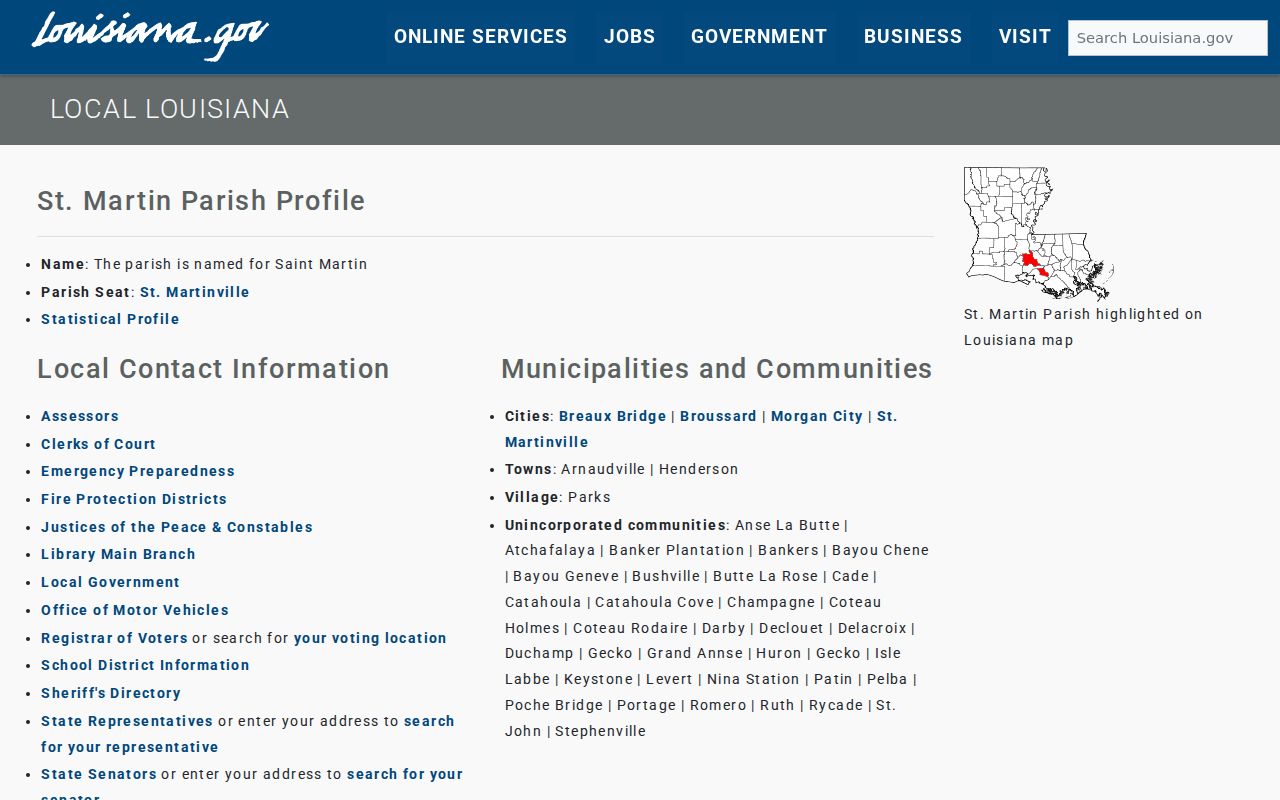Click the Louisiana parish map image
1280x800 pixels.
coord(1038,233)
